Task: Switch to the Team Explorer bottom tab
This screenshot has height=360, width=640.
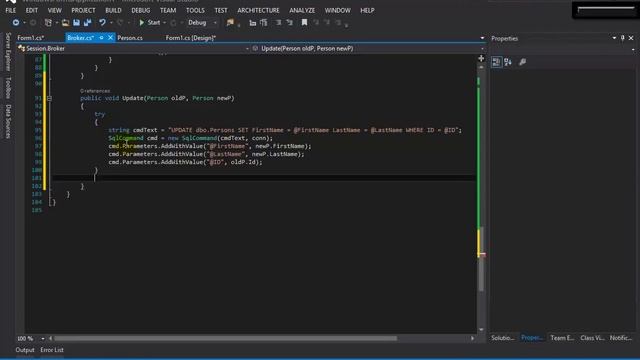Action: [562, 338]
